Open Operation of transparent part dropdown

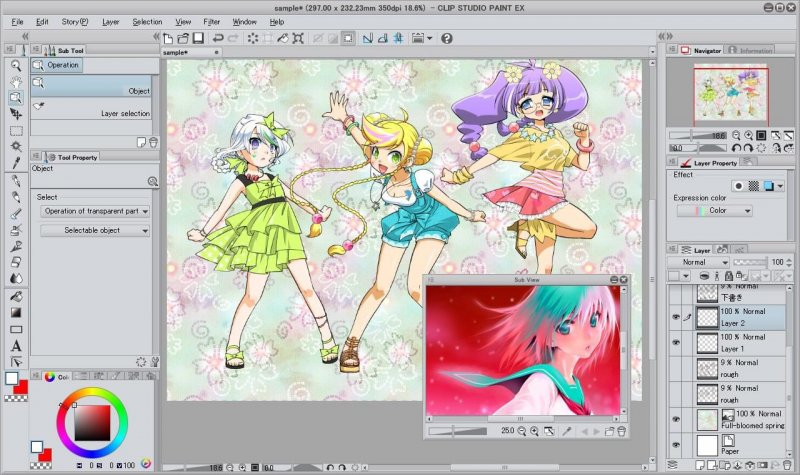[x=95, y=211]
